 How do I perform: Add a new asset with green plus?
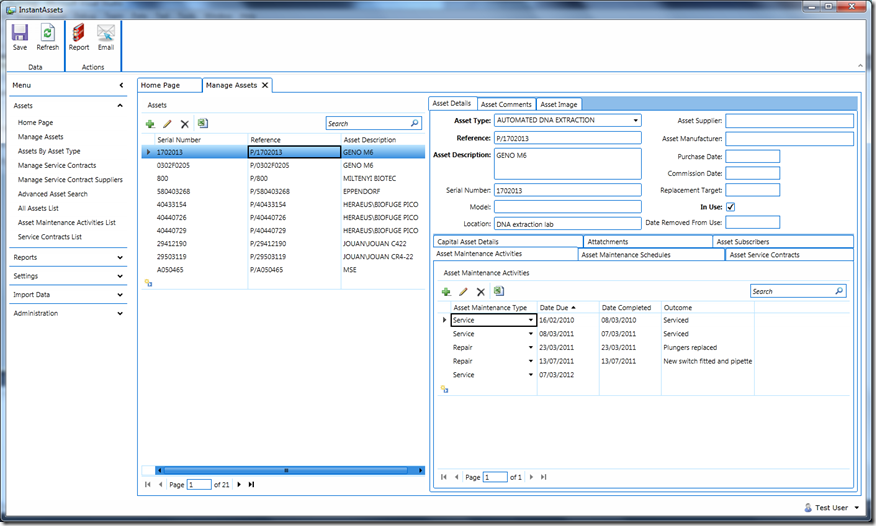(x=150, y=124)
